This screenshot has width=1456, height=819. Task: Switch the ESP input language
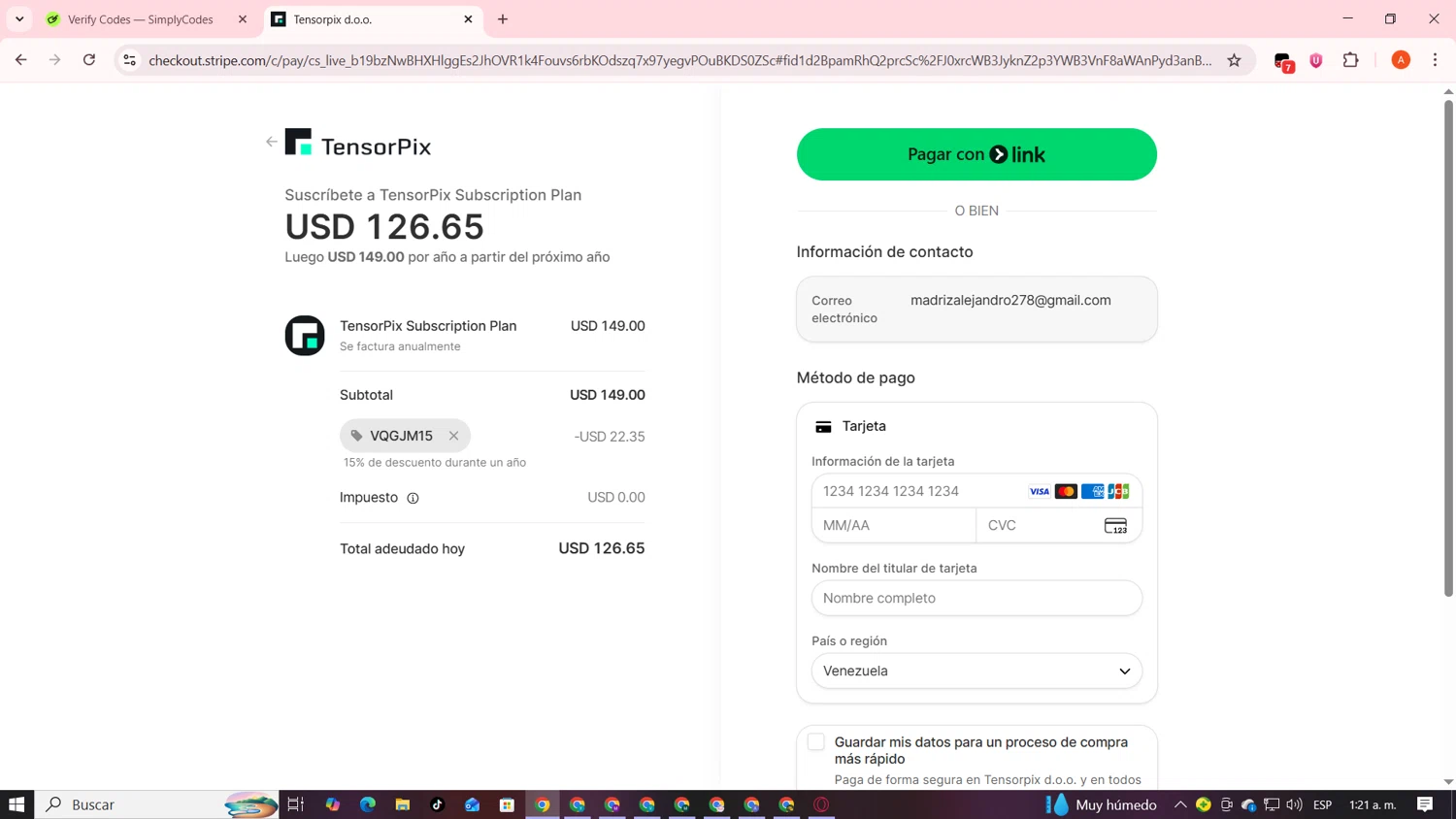1322,804
